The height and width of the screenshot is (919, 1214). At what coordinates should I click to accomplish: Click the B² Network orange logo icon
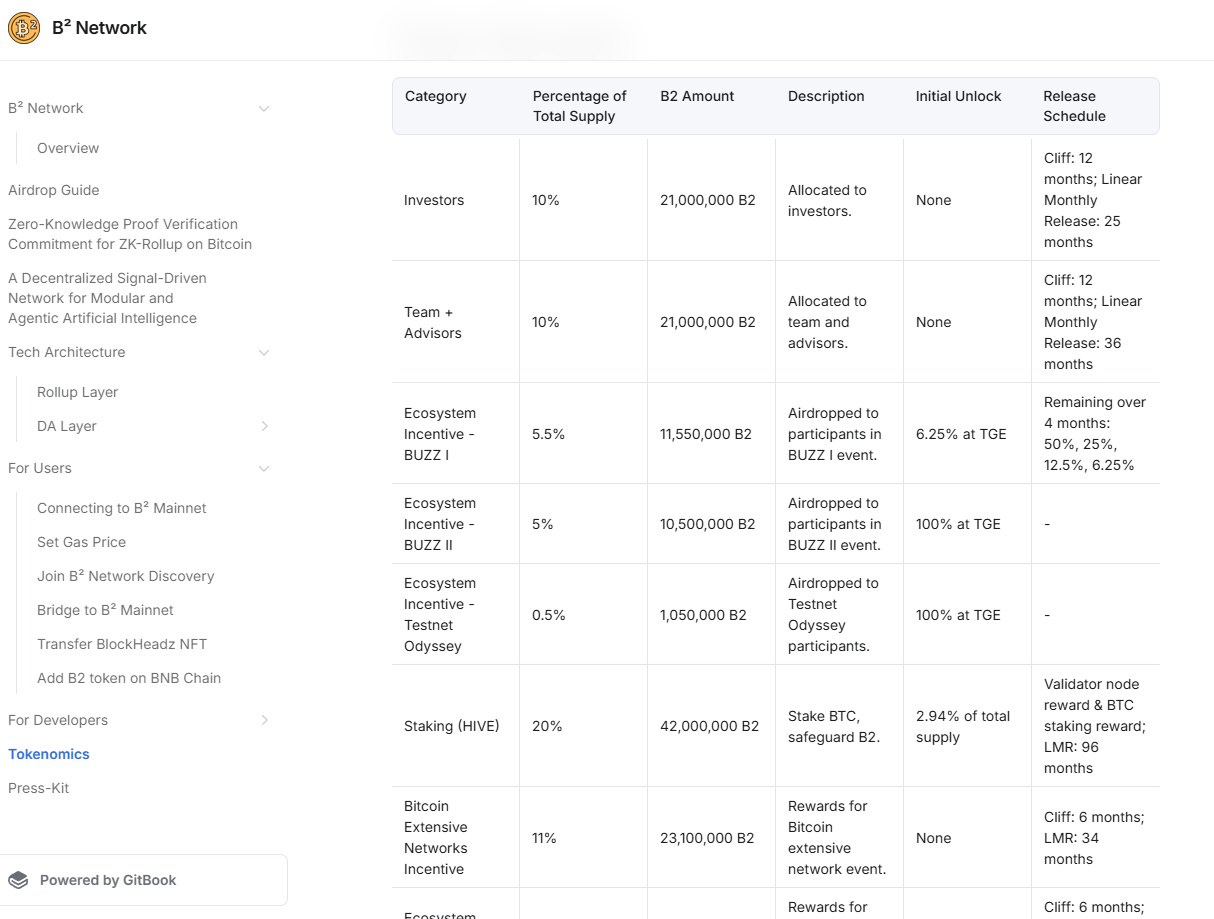[24, 28]
